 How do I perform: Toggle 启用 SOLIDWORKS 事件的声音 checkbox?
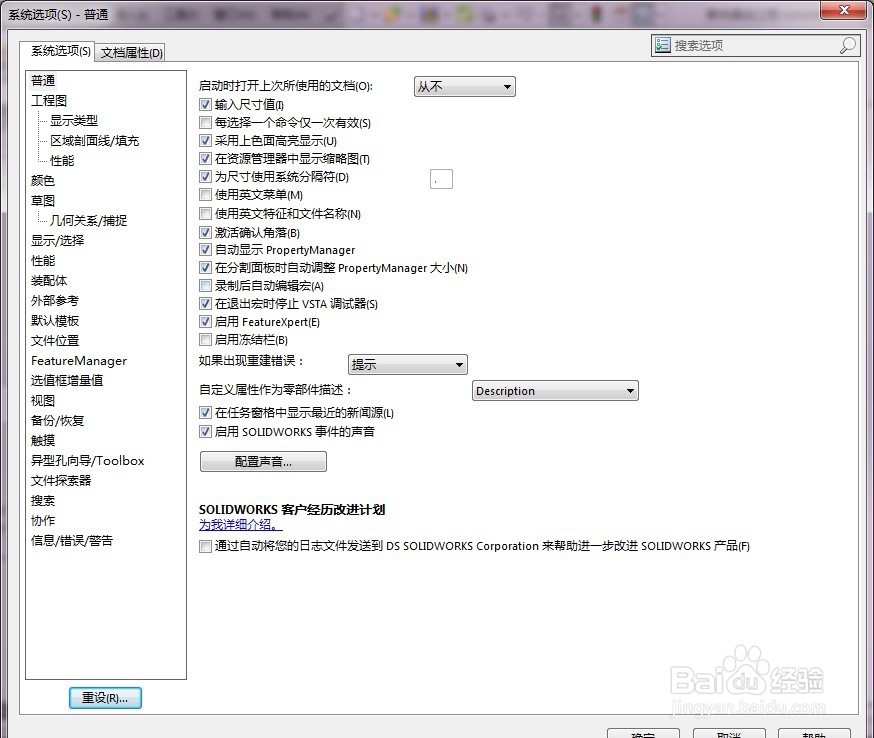pos(205,431)
